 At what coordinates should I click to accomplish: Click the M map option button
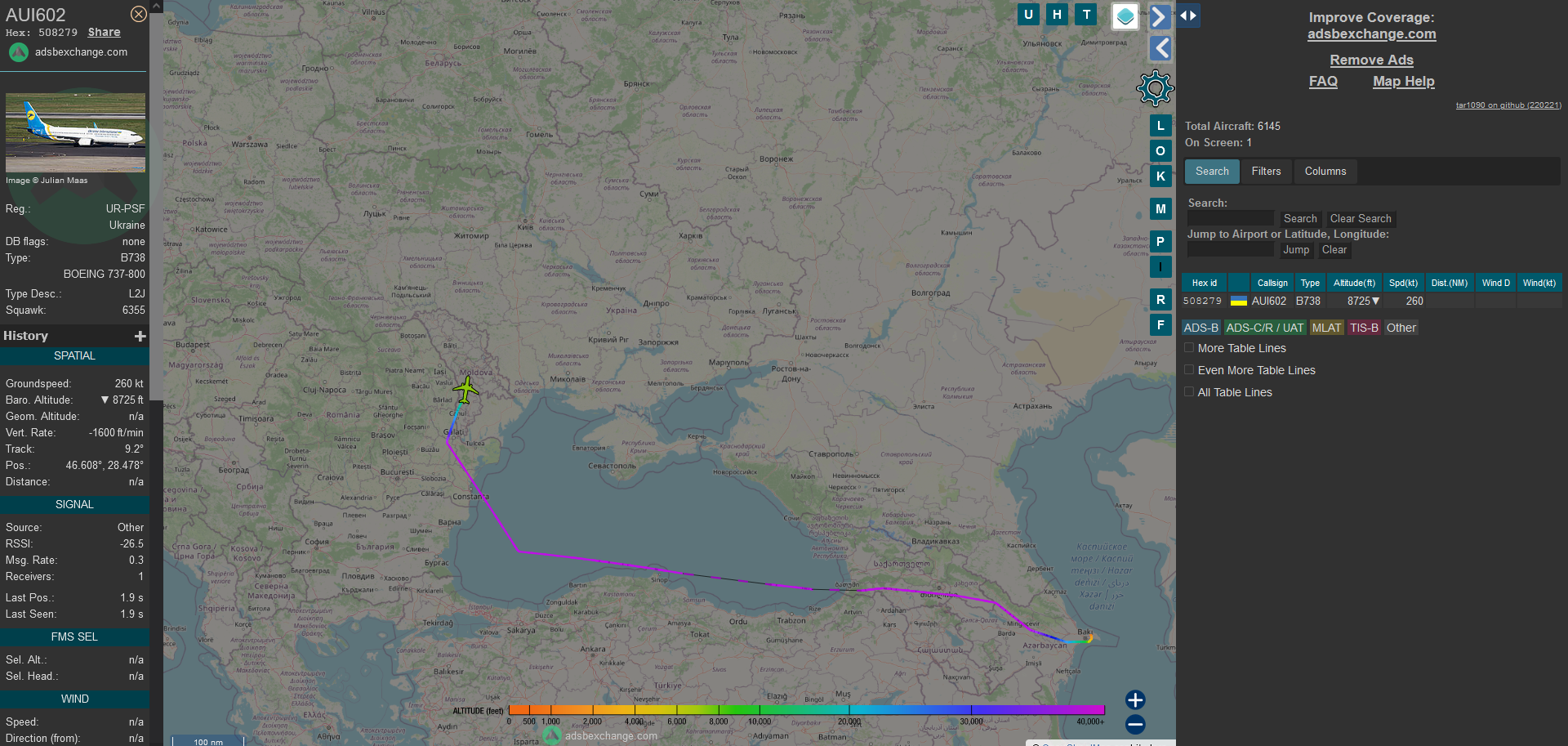coord(1160,209)
